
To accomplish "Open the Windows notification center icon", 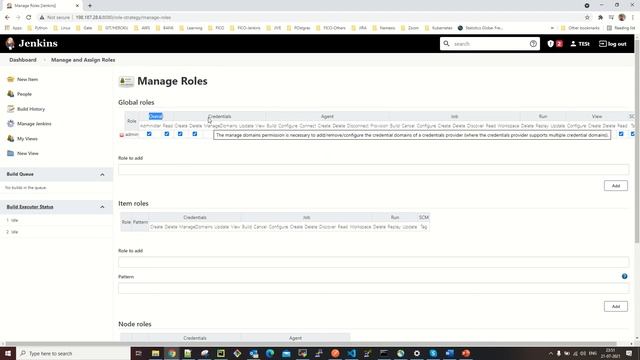I will coord(629,353).
